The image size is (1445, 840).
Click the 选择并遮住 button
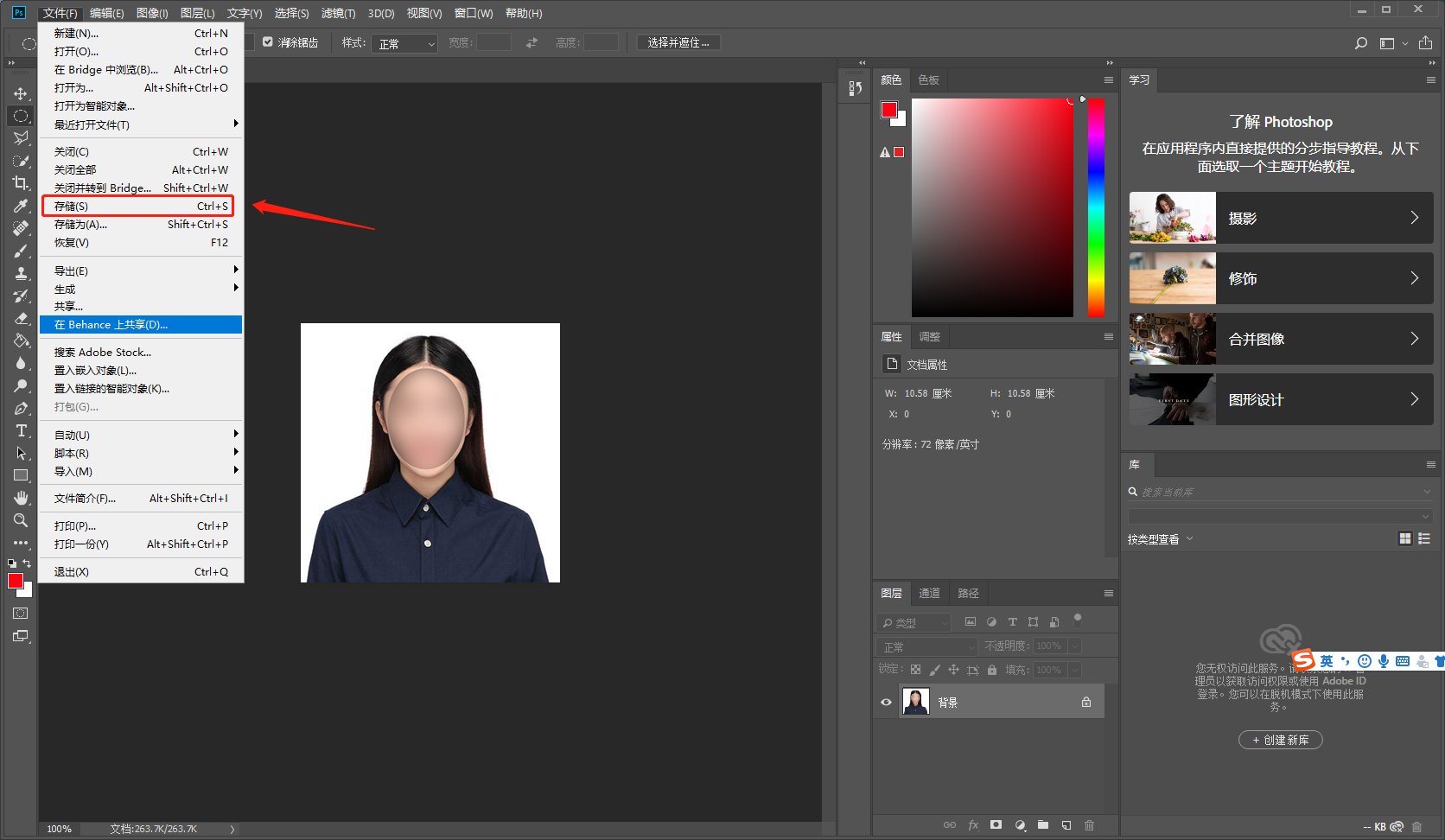pos(678,42)
